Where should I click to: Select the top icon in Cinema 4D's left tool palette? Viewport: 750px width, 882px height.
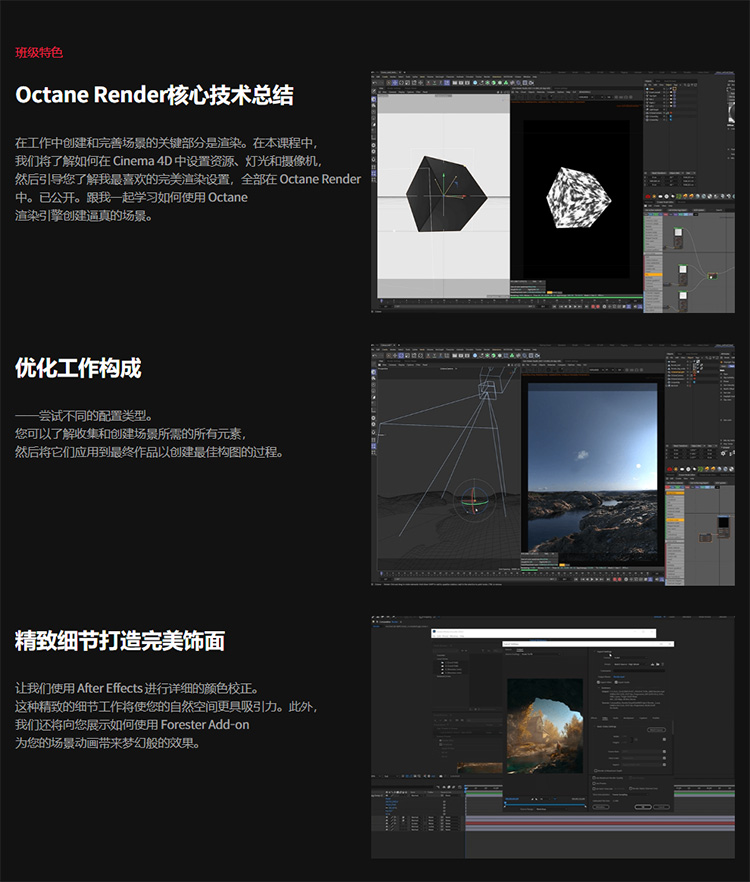374,100
